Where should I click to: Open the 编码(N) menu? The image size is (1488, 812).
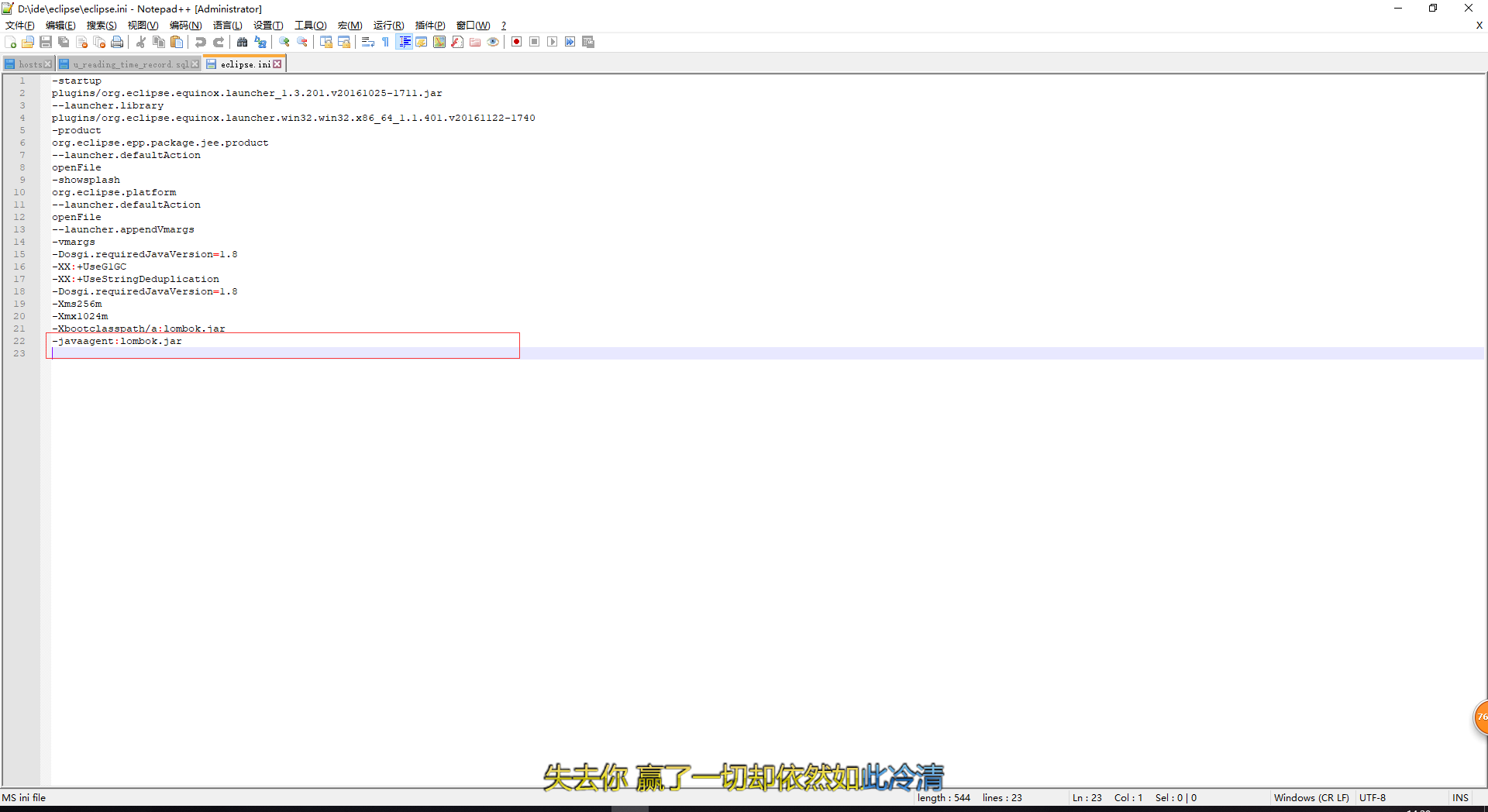coord(185,26)
